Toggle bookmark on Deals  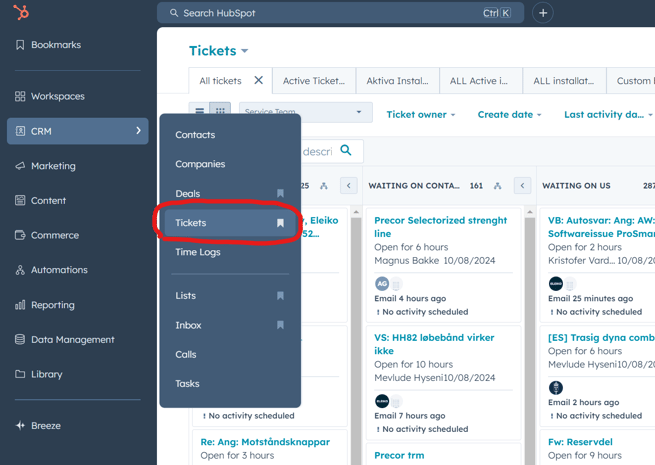pyautogui.click(x=280, y=193)
